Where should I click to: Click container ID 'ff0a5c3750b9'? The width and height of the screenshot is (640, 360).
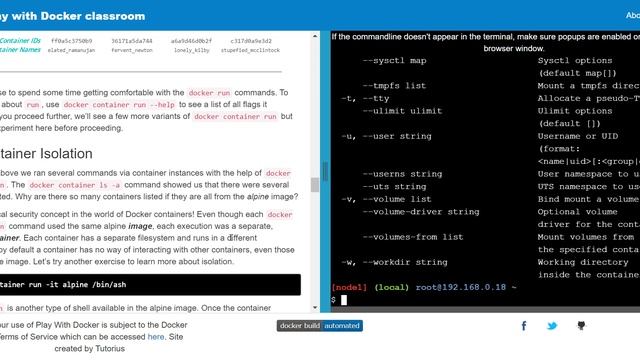pyautogui.click(x=71, y=41)
